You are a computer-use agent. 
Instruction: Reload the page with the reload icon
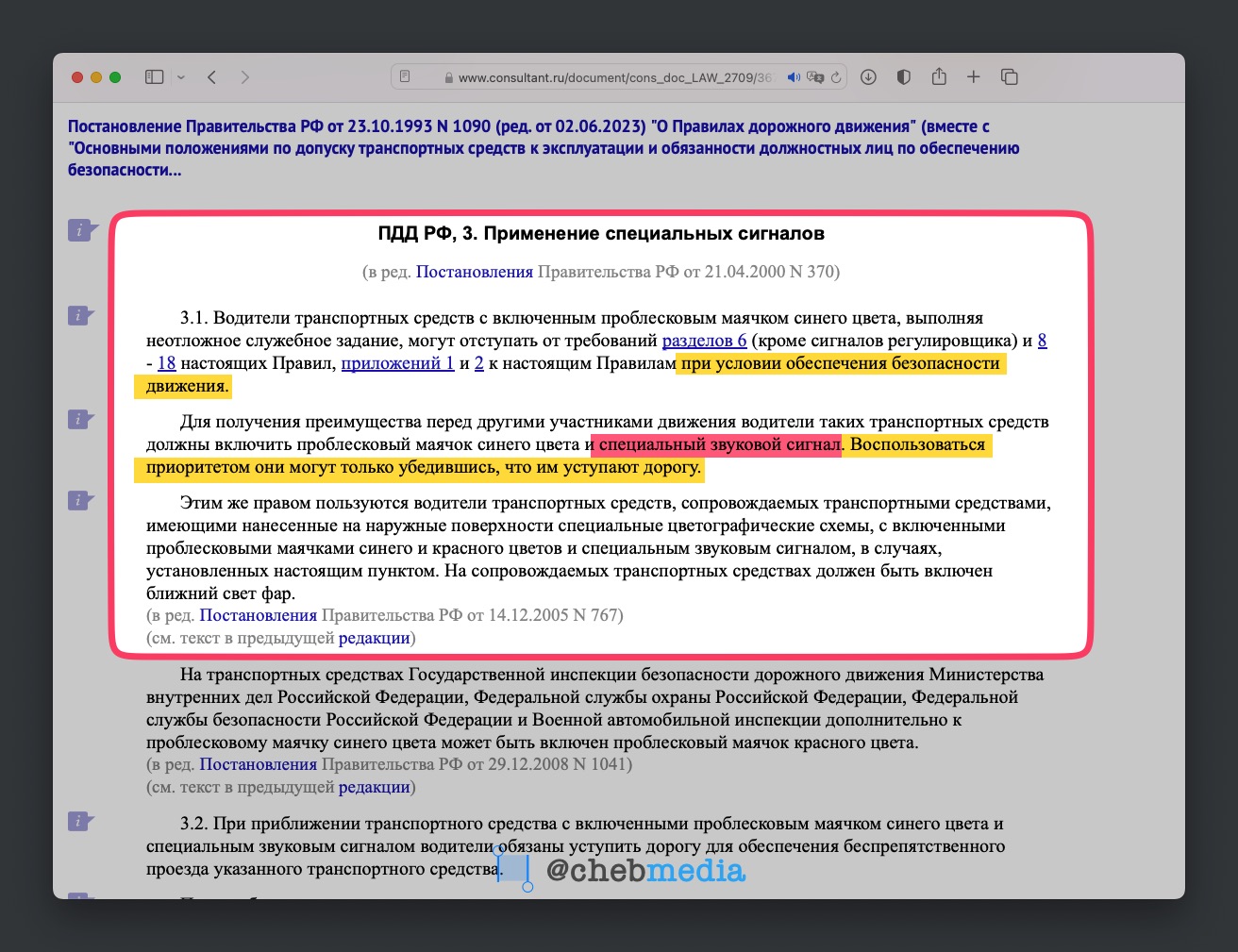[x=836, y=77]
